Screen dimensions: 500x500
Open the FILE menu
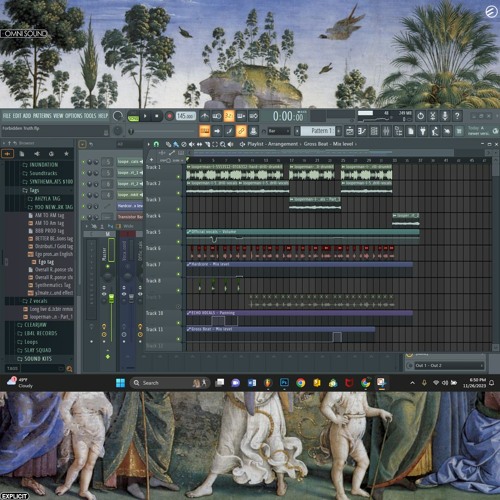coord(7,116)
